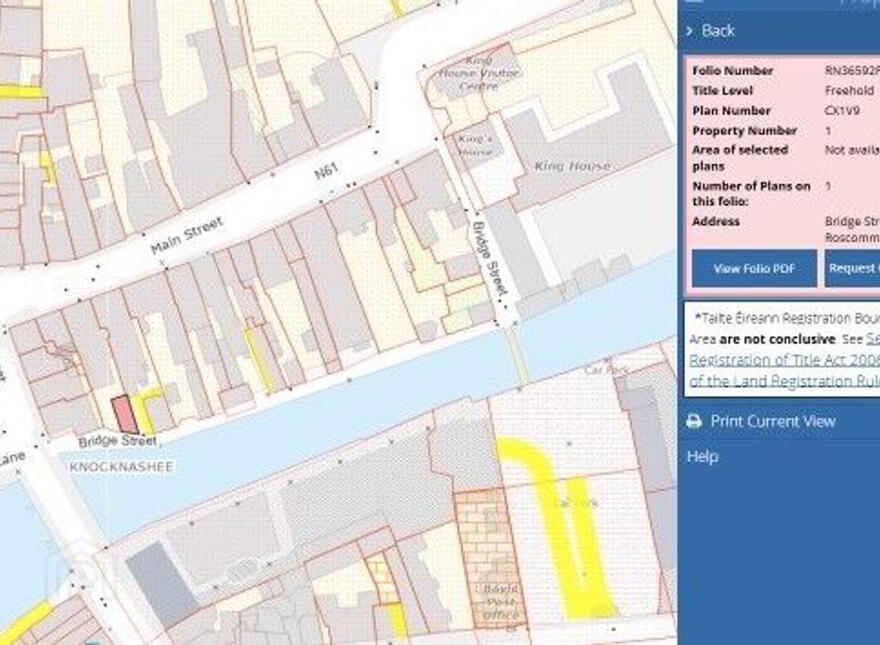Click the Request button next to View Folio PDF

[852, 268]
